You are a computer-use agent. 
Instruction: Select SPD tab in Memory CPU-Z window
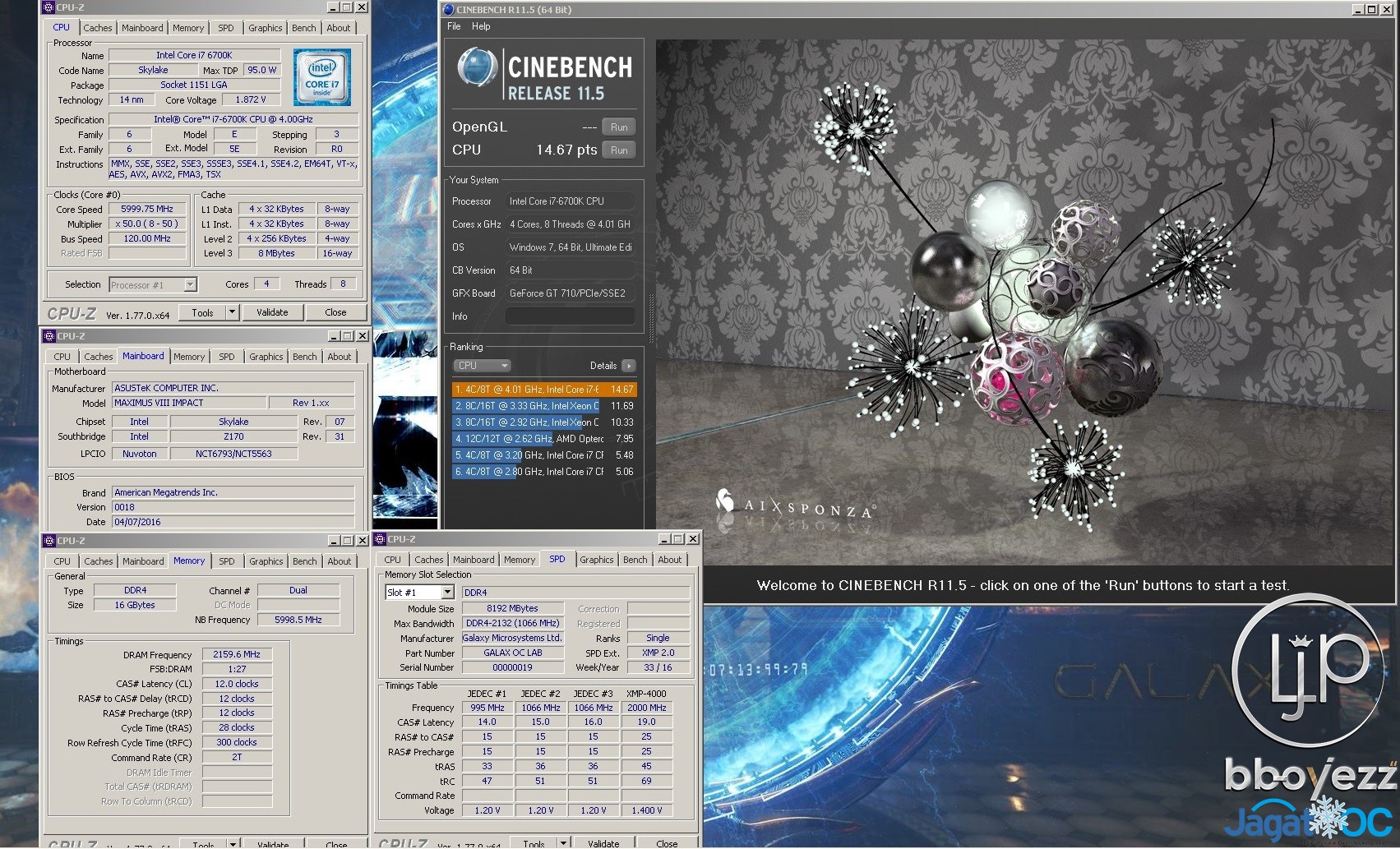(226, 561)
